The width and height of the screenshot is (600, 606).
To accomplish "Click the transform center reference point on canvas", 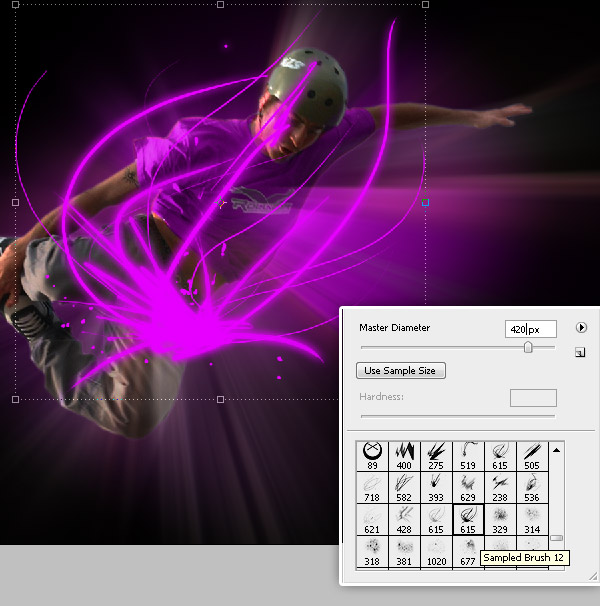I will click(221, 203).
